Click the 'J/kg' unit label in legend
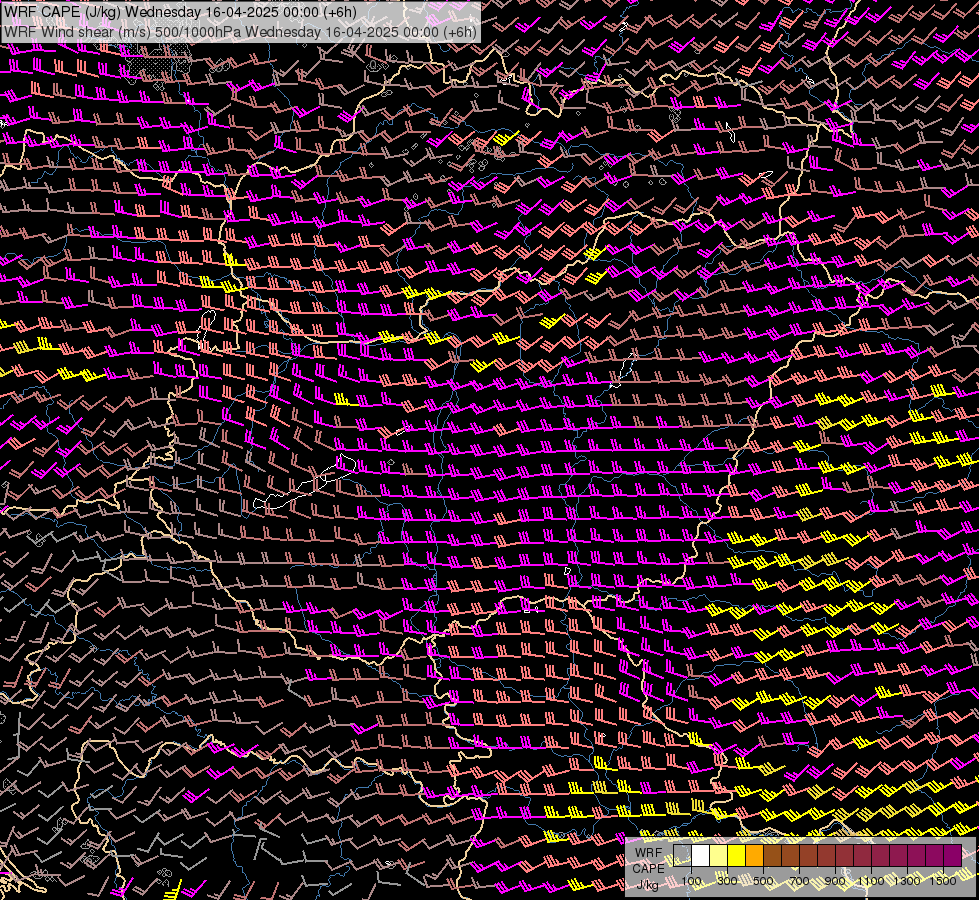Image resolution: width=979 pixels, height=900 pixels. [647, 884]
